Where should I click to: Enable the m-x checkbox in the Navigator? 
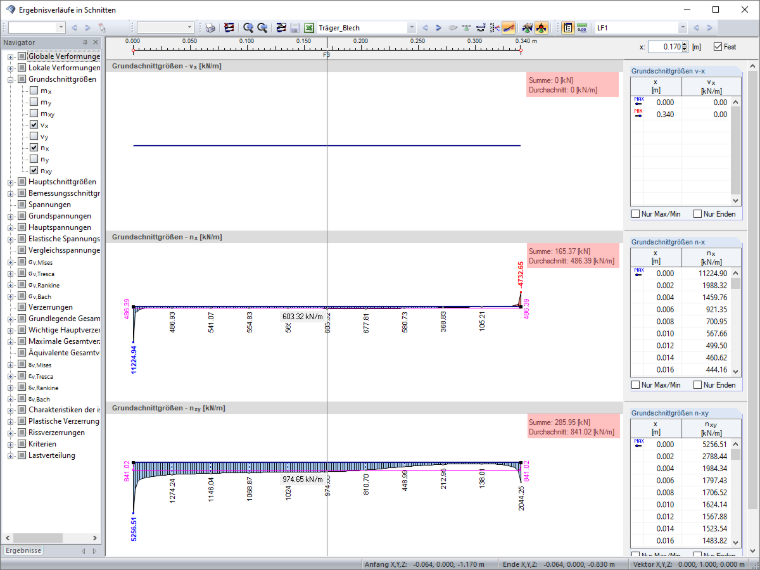point(34,91)
